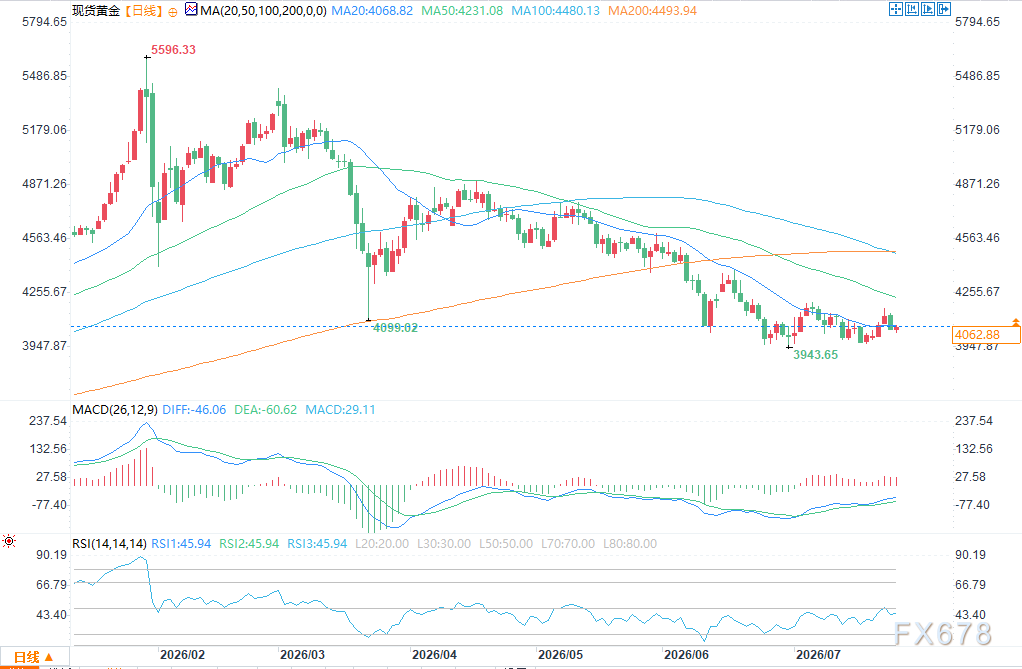Open the 日线 period dropdown at bottom left
The height and width of the screenshot is (669, 1022).
pos(33,657)
